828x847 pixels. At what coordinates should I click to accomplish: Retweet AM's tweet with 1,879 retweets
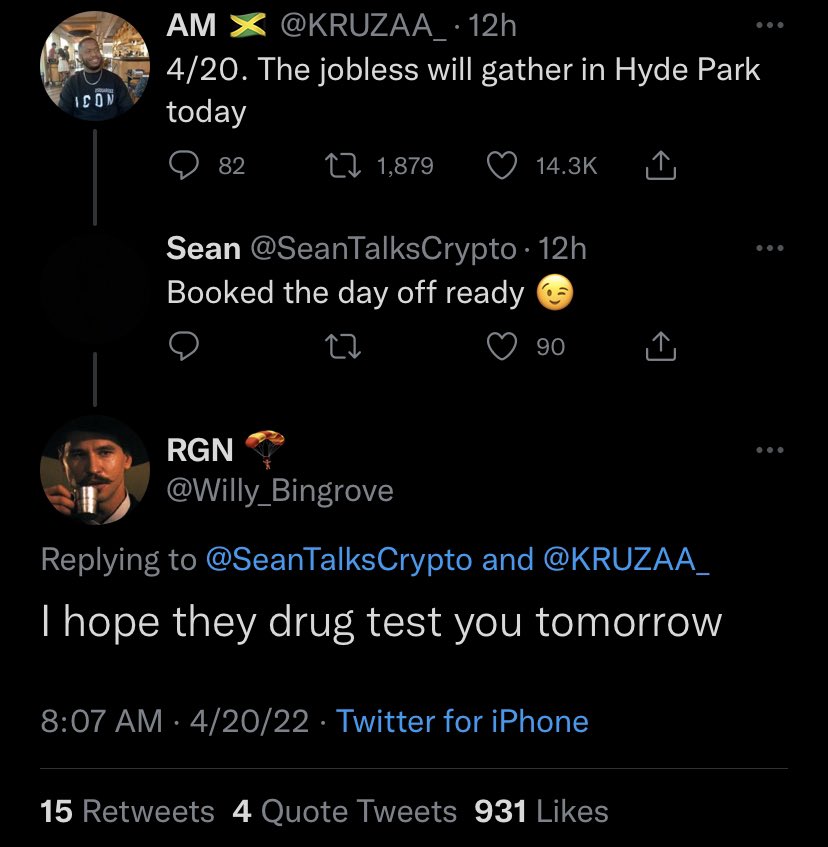click(342, 165)
